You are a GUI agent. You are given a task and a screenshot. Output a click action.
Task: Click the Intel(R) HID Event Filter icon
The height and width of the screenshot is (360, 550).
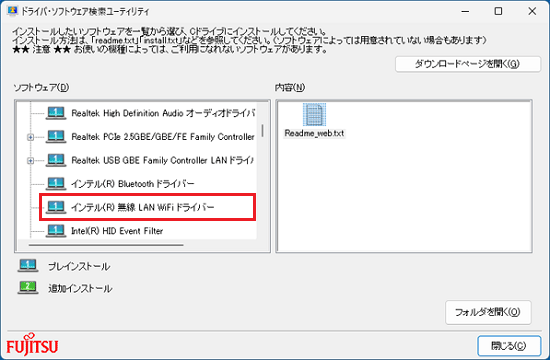[x=56, y=231]
